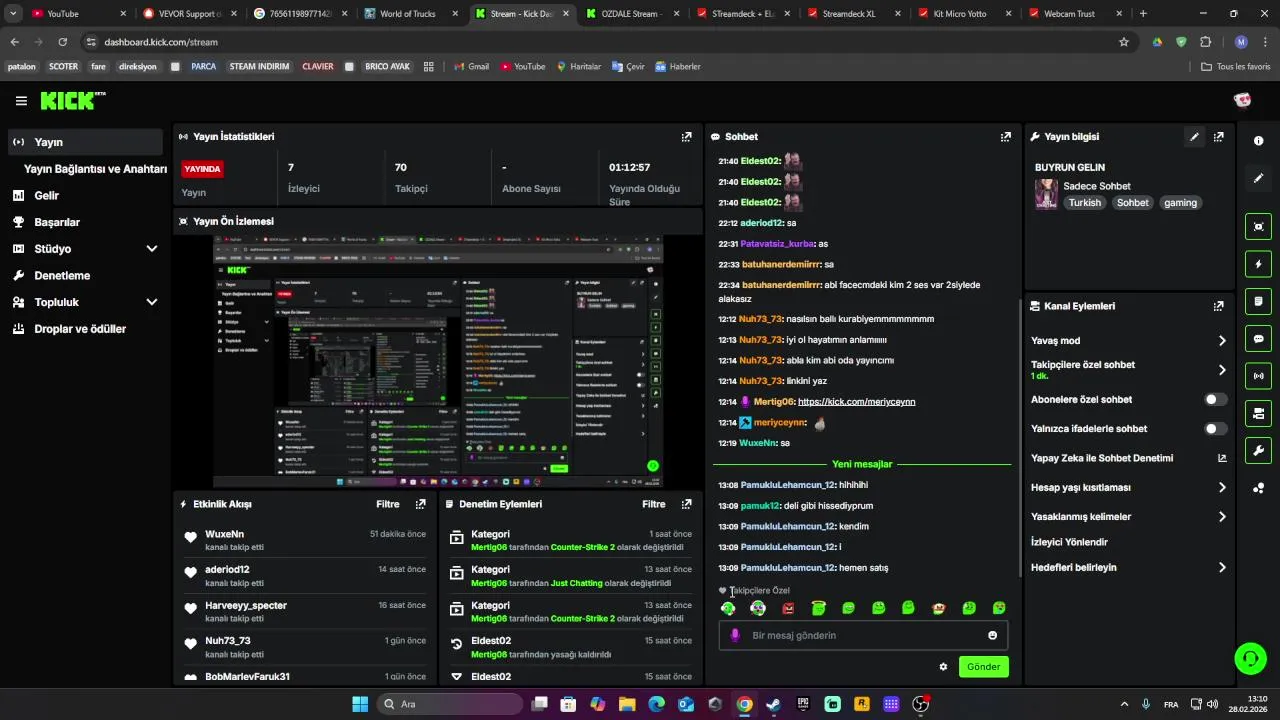
Task: Enable Abonelere özel sohbet switch
Action: tap(1215, 399)
